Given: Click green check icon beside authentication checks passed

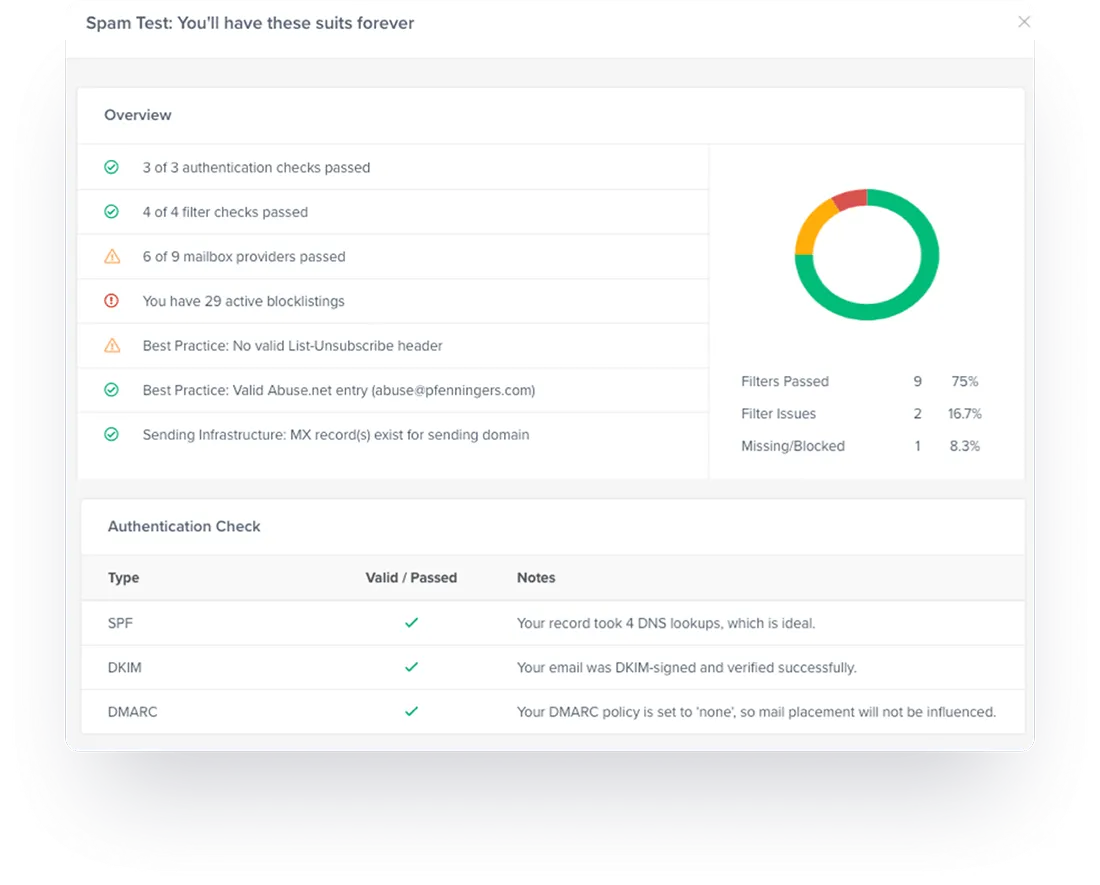Looking at the screenshot, I should tap(112, 167).
